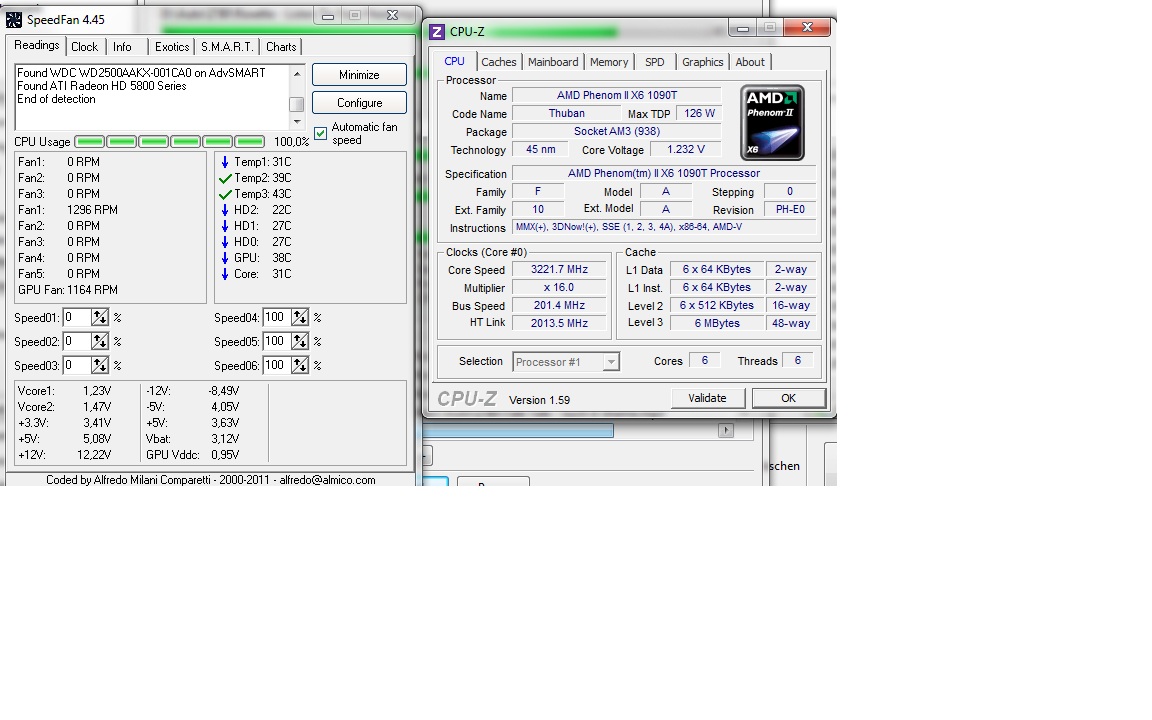The width and height of the screenshot is (1152, 720).
Task: Adjust Speed06 spinner arrows
Action: [x=300, y=365]
